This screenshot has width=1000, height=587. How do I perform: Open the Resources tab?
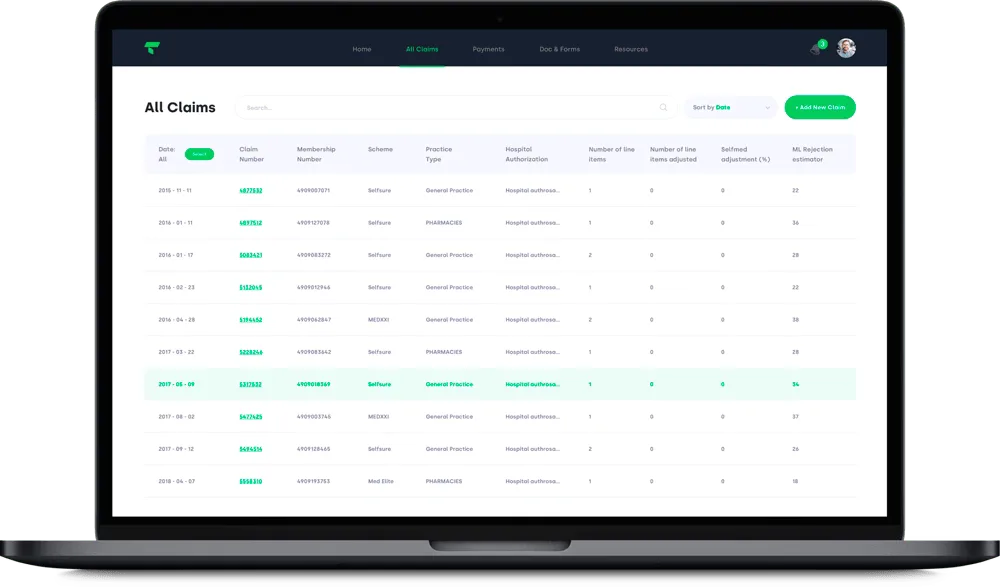(x=631, y=49)
